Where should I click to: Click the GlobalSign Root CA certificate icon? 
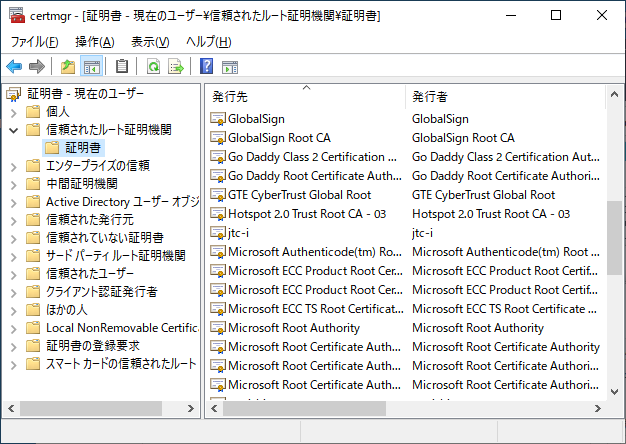point(218,138)
